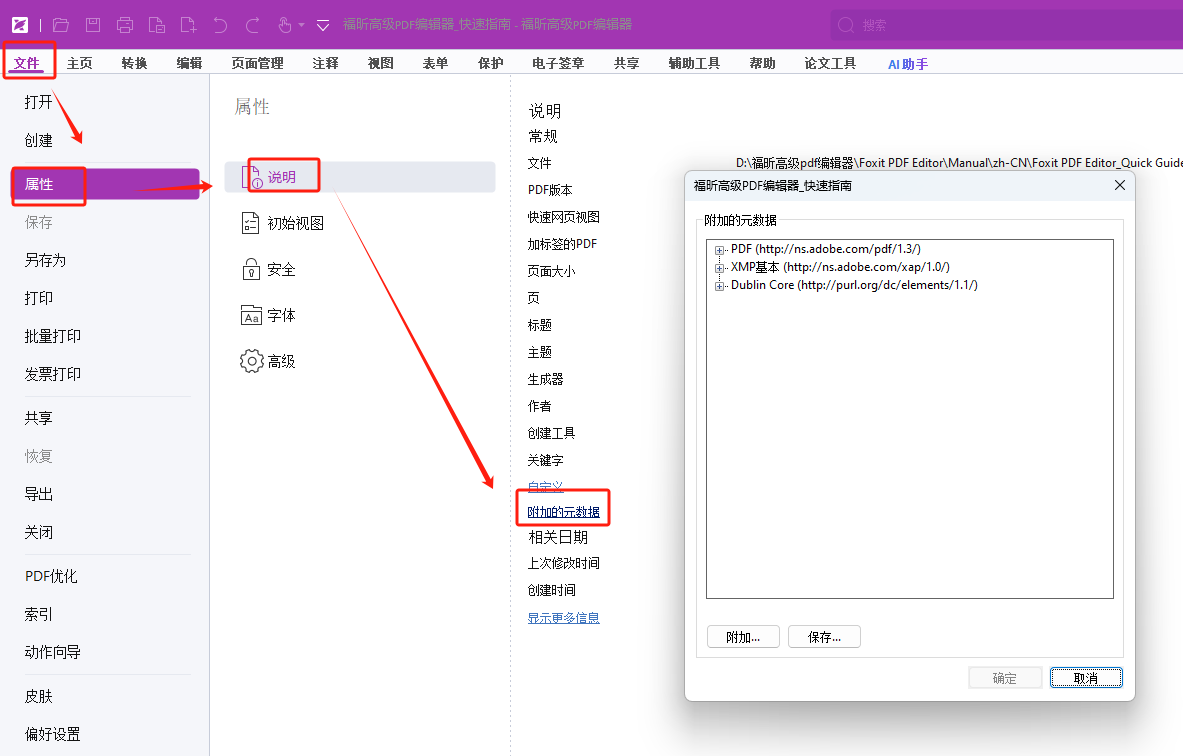Click the 附加... button in metadata dialog
The width and height of the screenshot is (1183, 756).
pyautogui.click(x=743, y=636)
